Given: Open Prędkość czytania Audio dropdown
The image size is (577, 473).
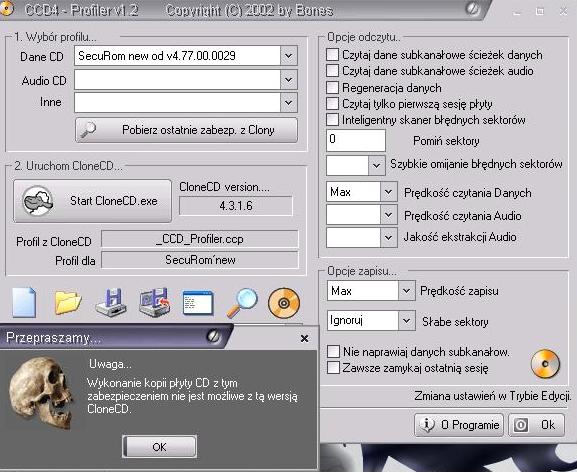Looking at the screenshot, I should tap(388, 215).
